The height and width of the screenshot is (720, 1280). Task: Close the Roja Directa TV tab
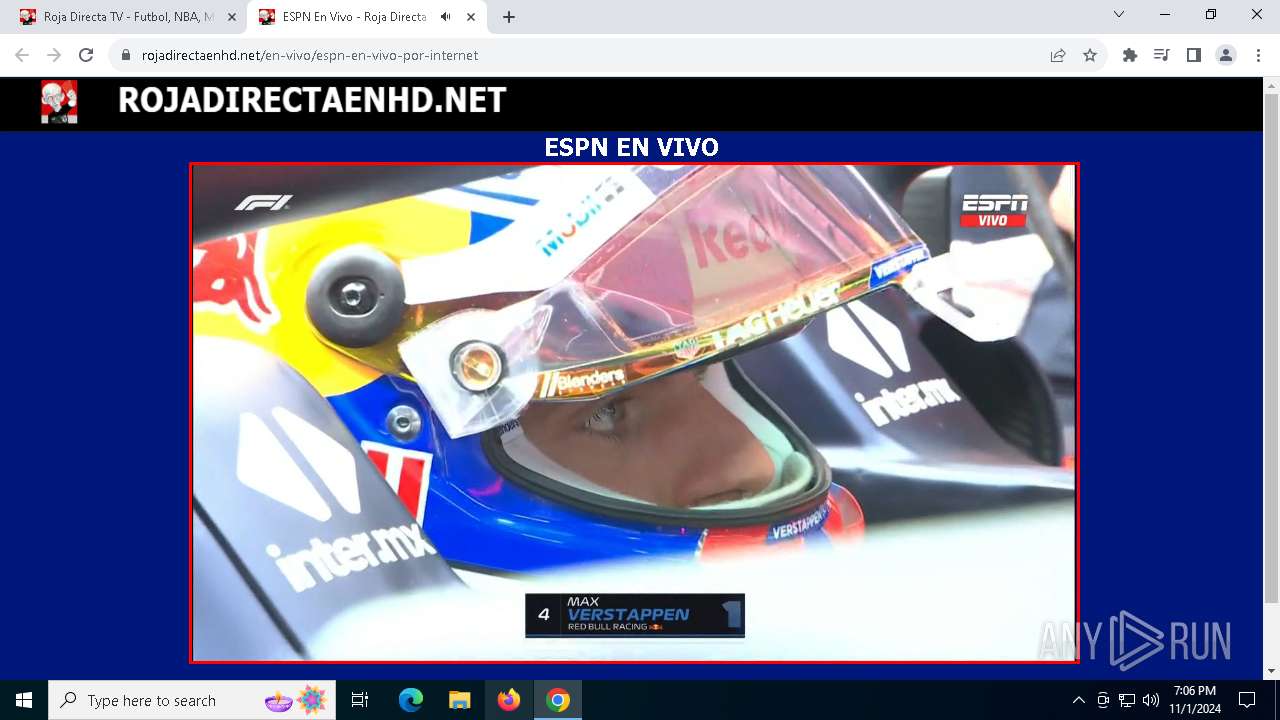(232, 17)
